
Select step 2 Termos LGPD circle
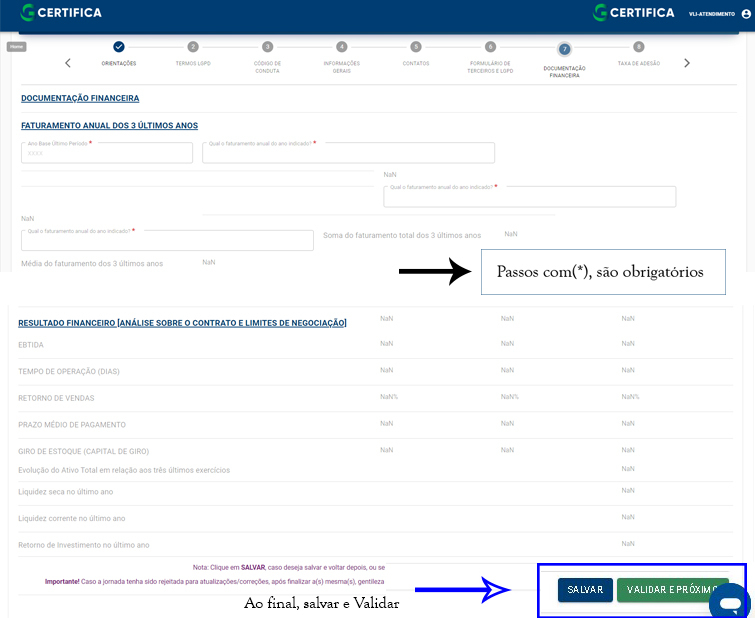pos(193,47)
